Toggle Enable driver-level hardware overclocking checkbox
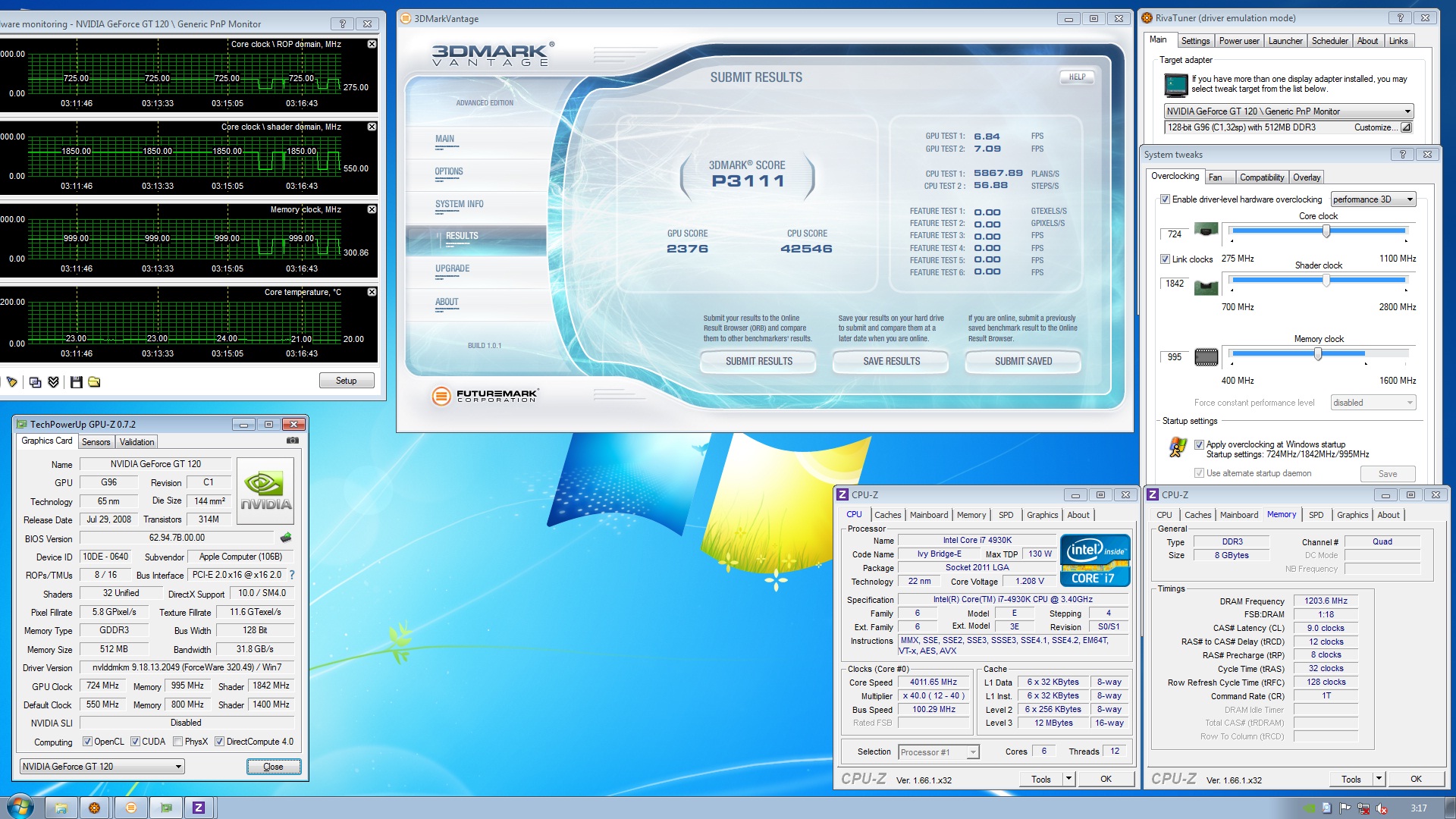 tap(1165, 199)
